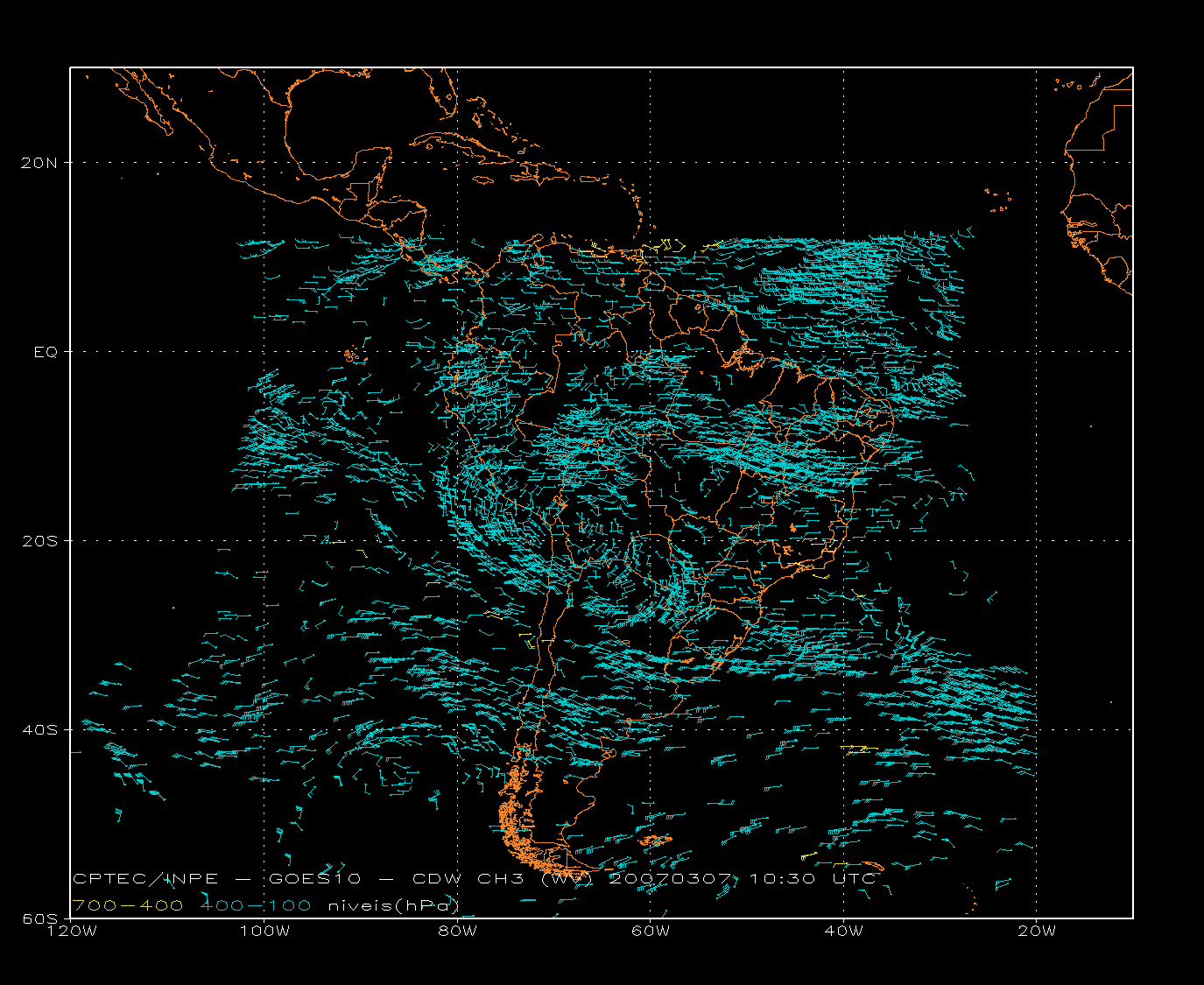
Task: Click the yellow 700-400 legend entry
Action: pos(128,904)
